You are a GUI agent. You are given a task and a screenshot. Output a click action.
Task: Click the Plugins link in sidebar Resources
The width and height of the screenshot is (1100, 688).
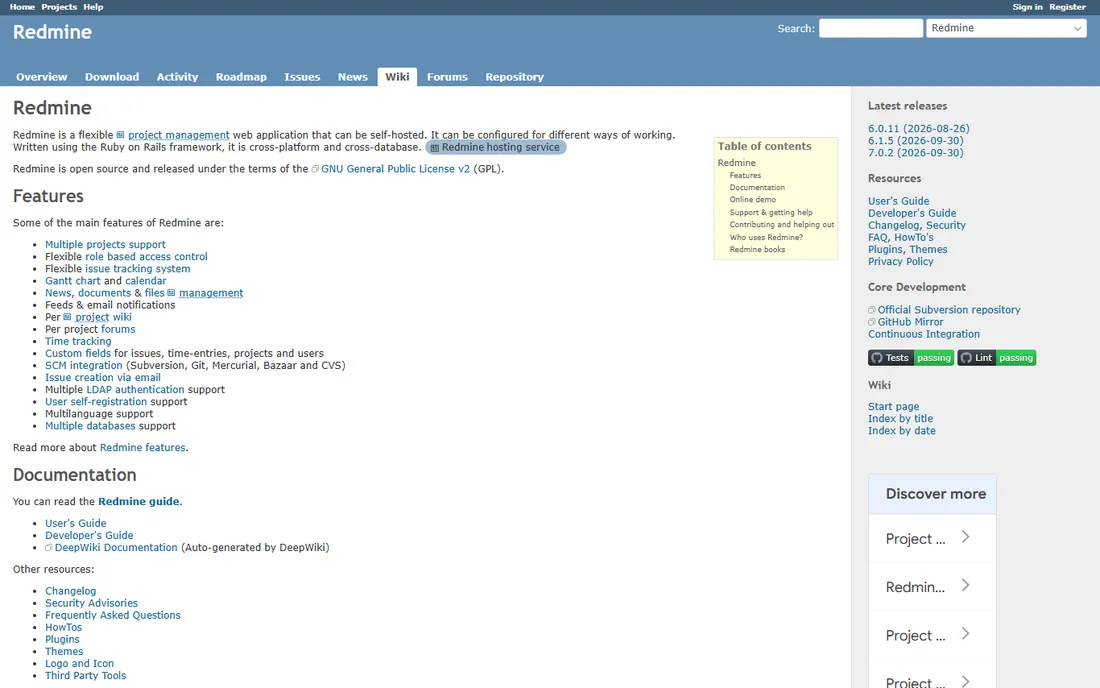(x=885, y=250)
